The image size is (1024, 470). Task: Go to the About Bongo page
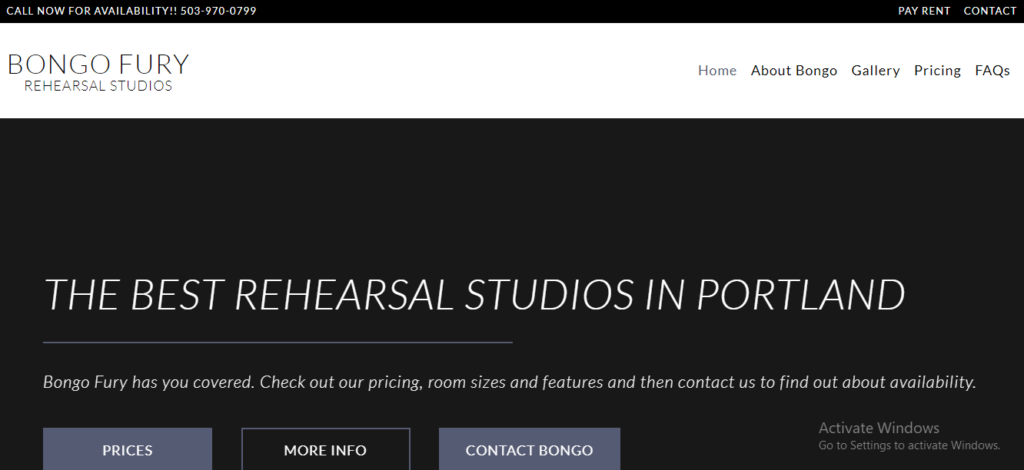click(x=794, y=71)
